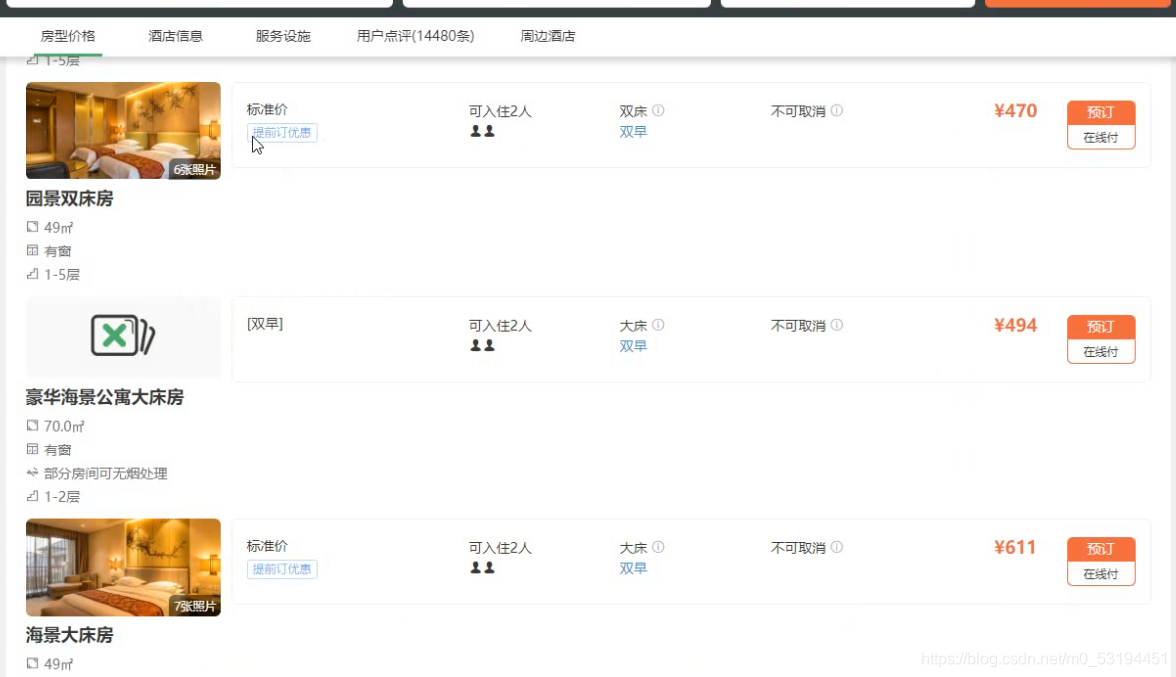Click info icon next to 大床 in ¥494 row

point(658,325)
